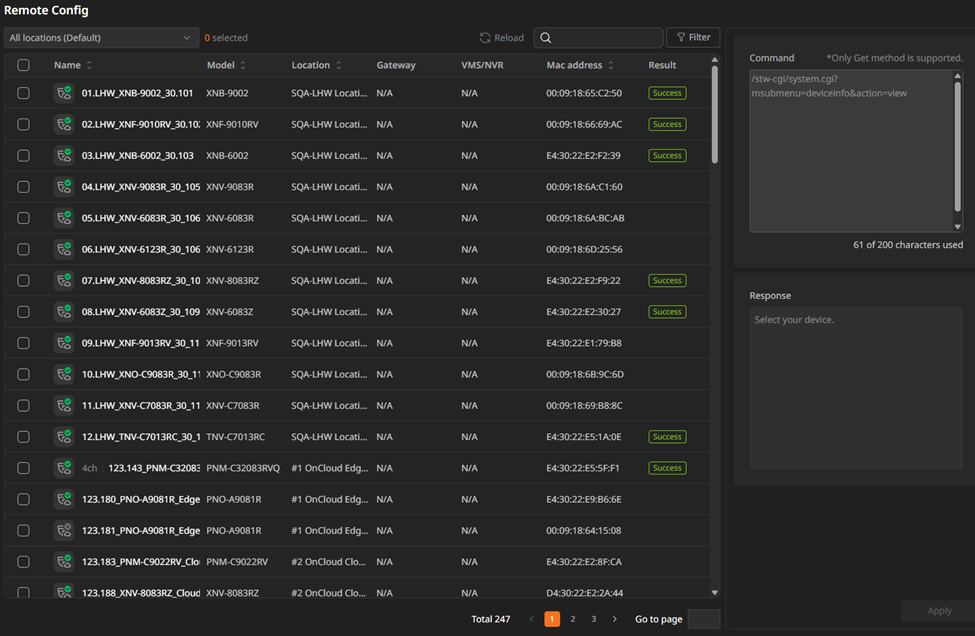975x636 pixels.
Task: Sort the table using the Name column arrows
Action: 91,64
